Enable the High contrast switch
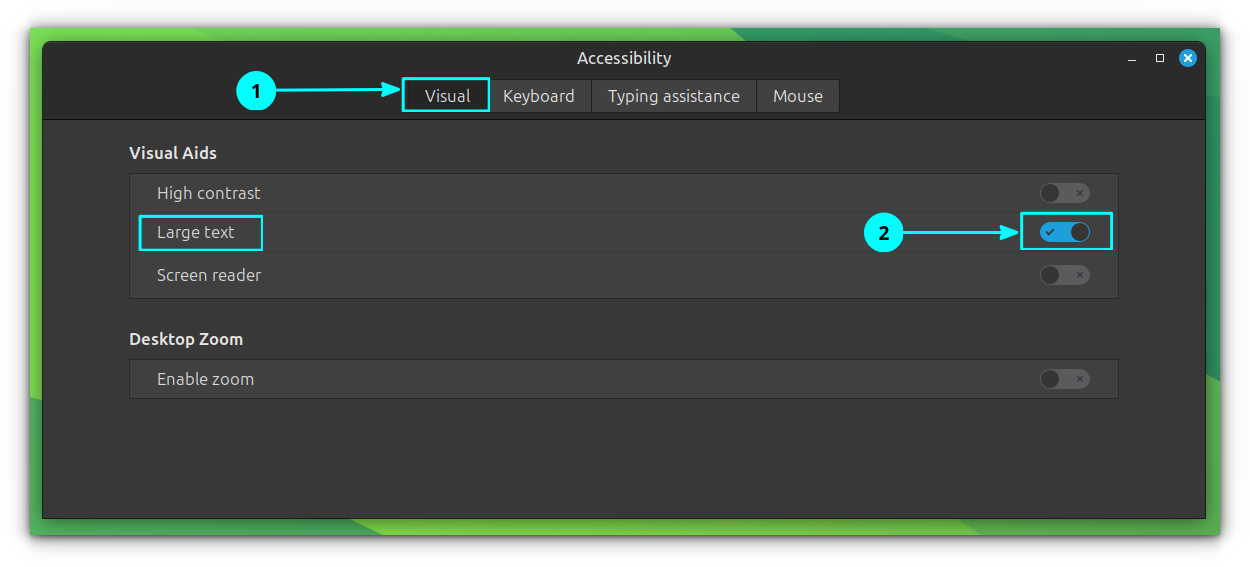 (1064, 193)
